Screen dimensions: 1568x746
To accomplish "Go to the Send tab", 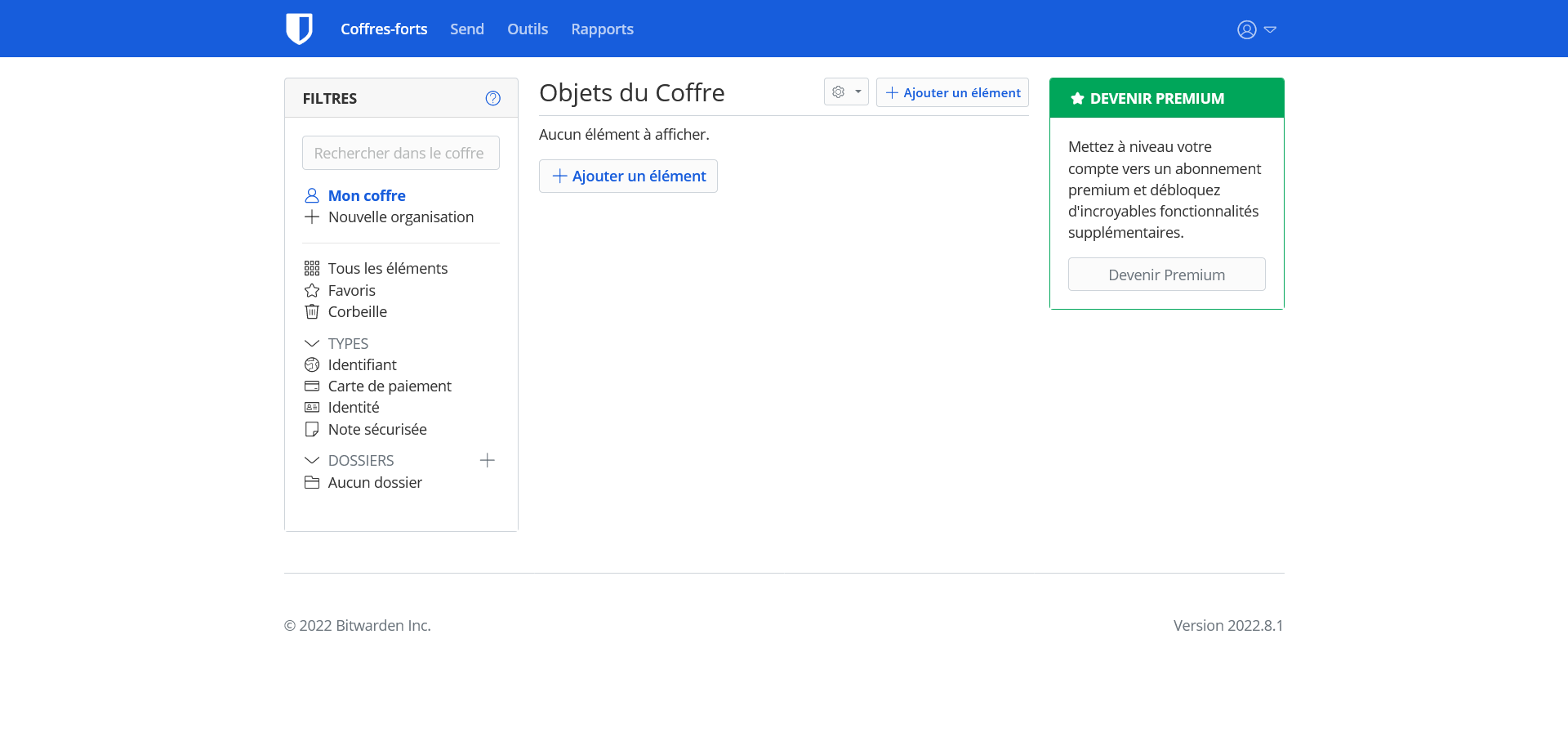I will coord(466,29).
